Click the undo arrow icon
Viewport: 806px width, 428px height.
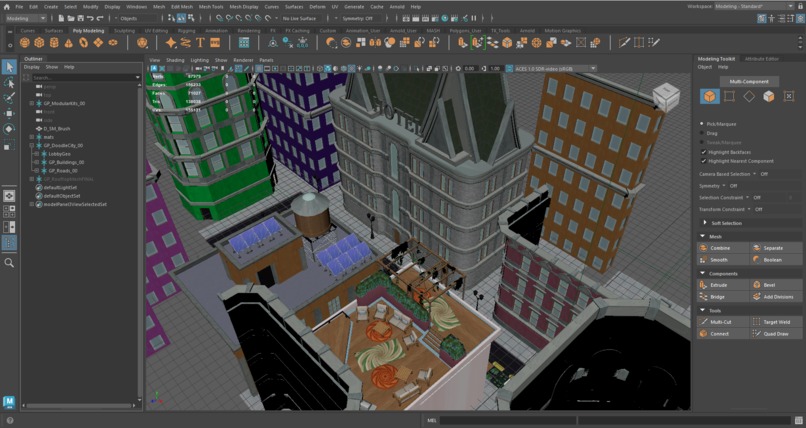(x=90, y=18)
